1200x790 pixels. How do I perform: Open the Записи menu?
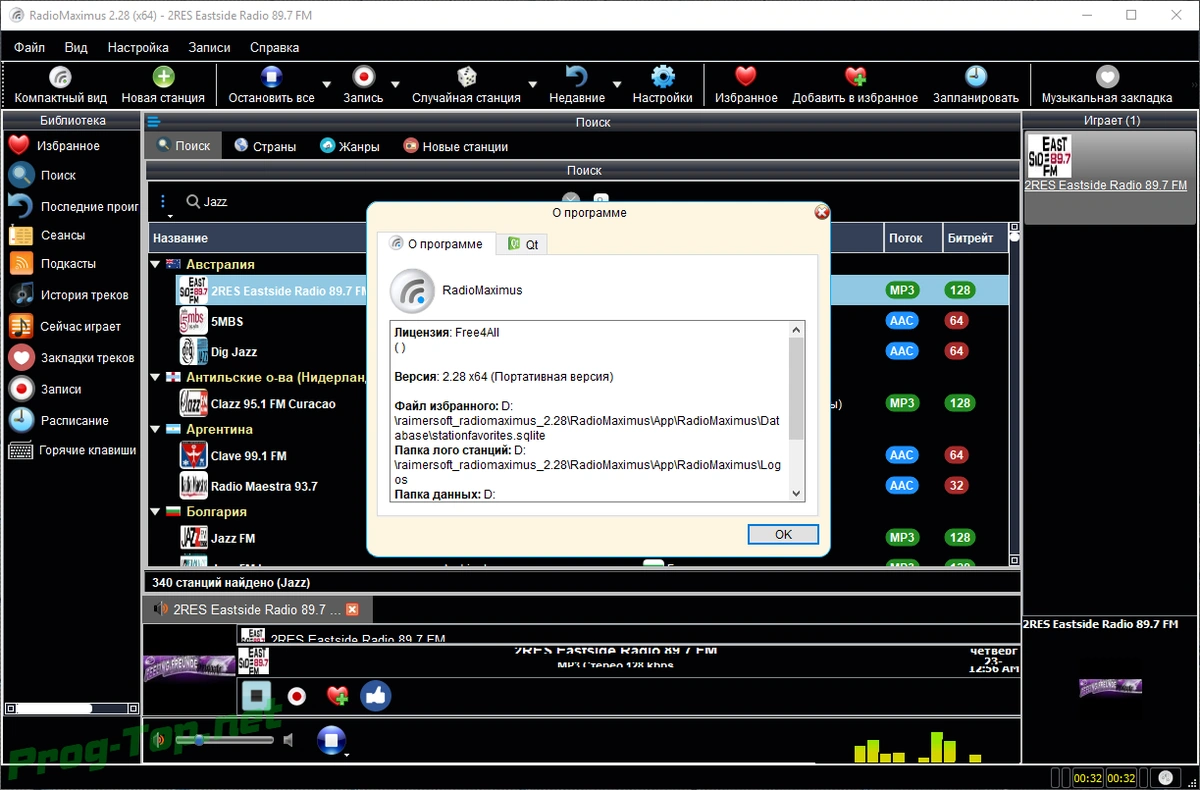tap(209, 47)
